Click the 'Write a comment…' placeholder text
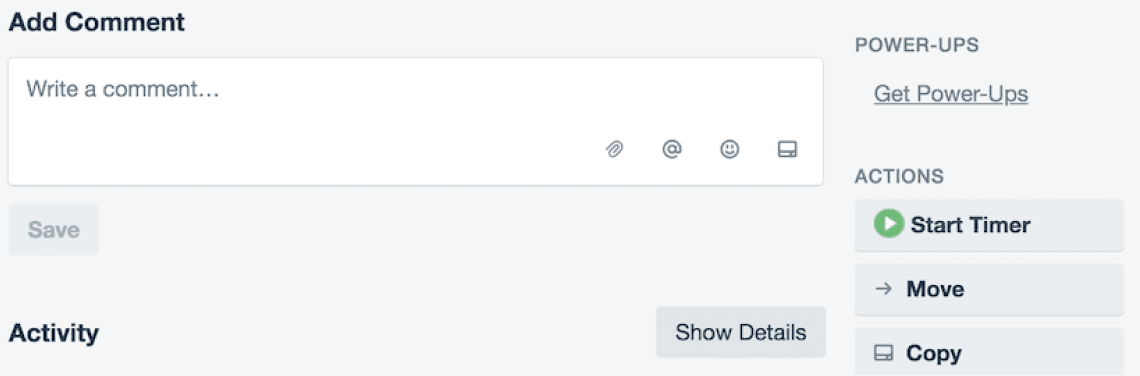 (123, 89)
